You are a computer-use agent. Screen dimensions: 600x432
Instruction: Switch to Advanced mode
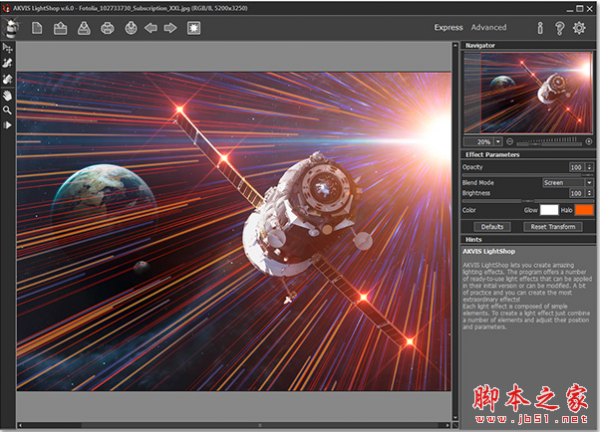[x=489, y=27]
